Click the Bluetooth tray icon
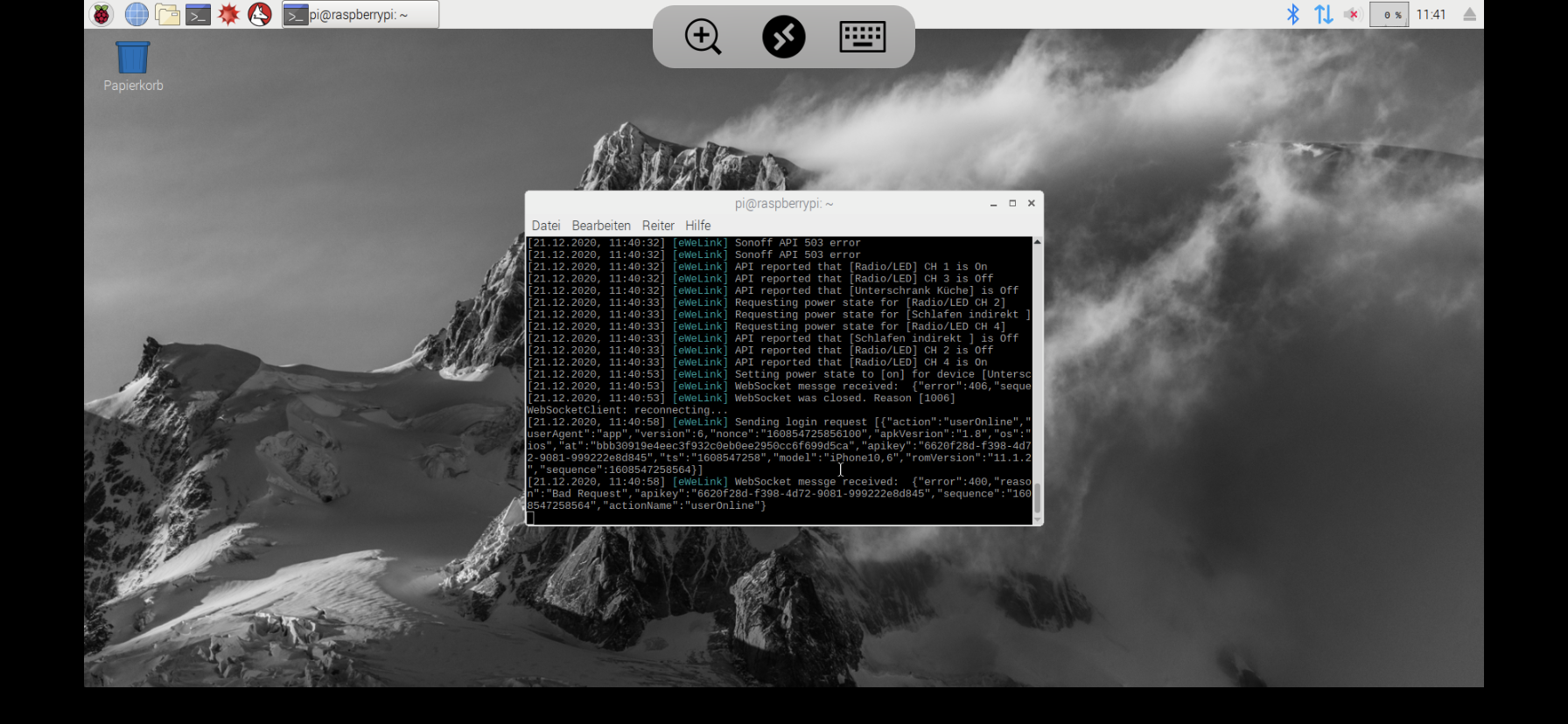The width and height of the screenshot is (1568, 724). [x=1292, y=15]
